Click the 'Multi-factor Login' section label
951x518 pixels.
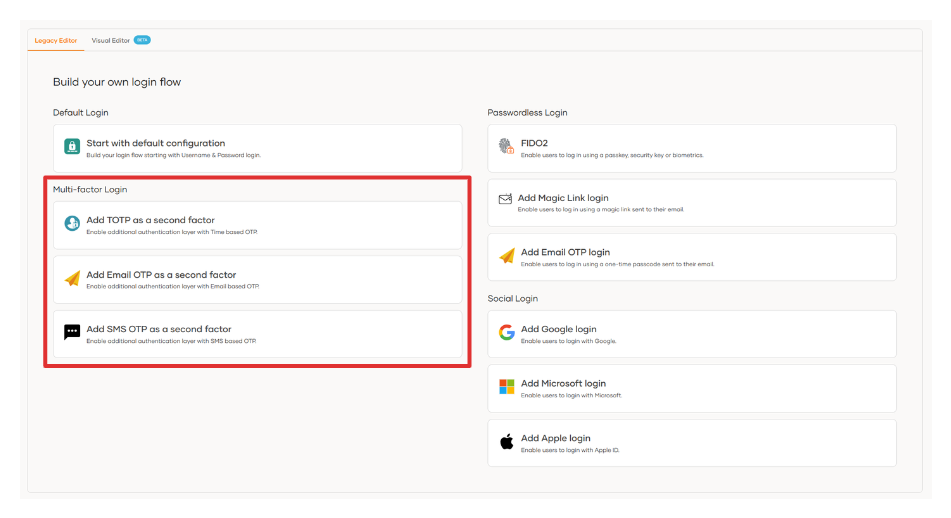click(90, 189)
